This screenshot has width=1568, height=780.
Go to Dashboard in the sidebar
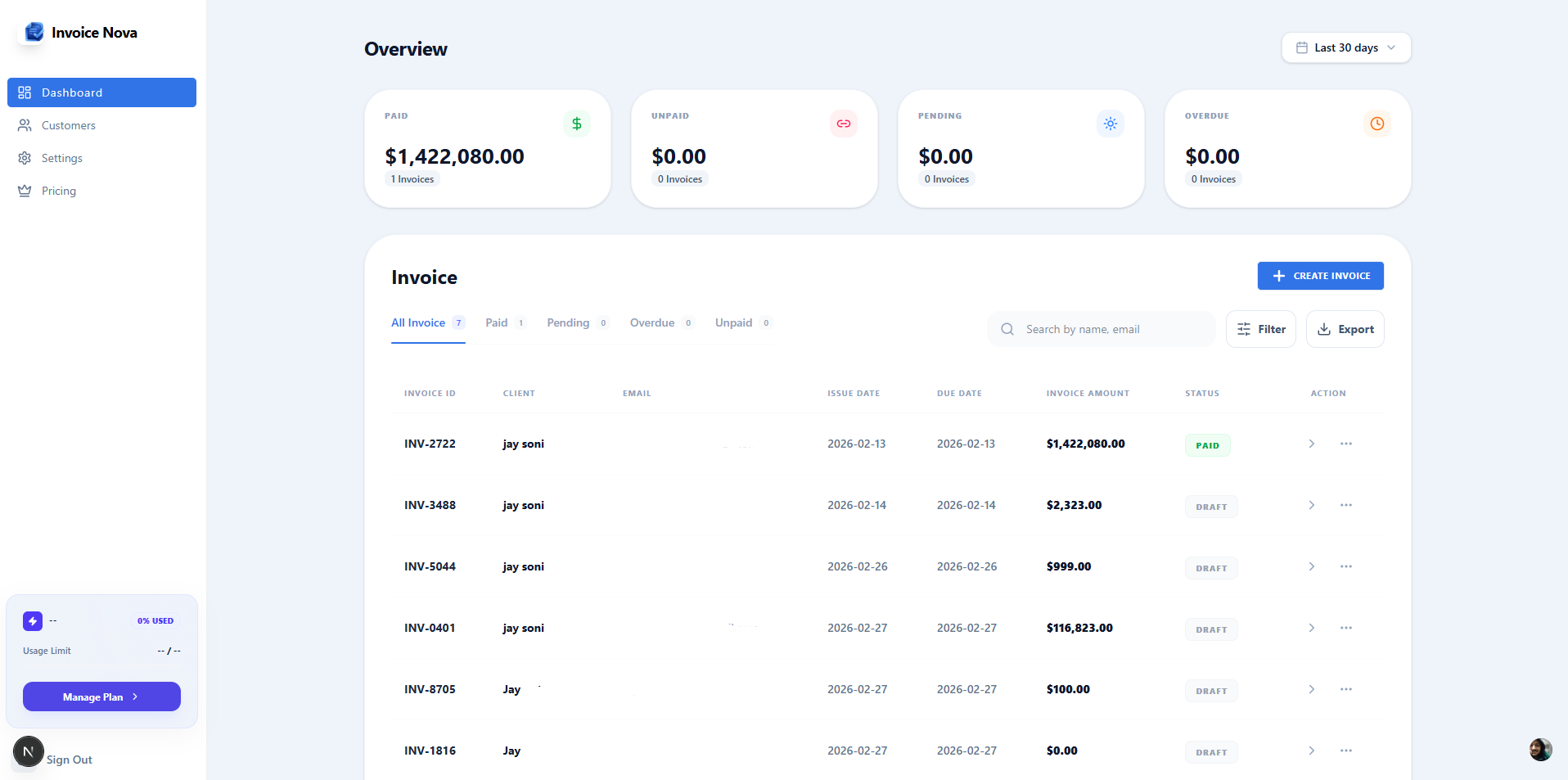(x=101, y=92)
